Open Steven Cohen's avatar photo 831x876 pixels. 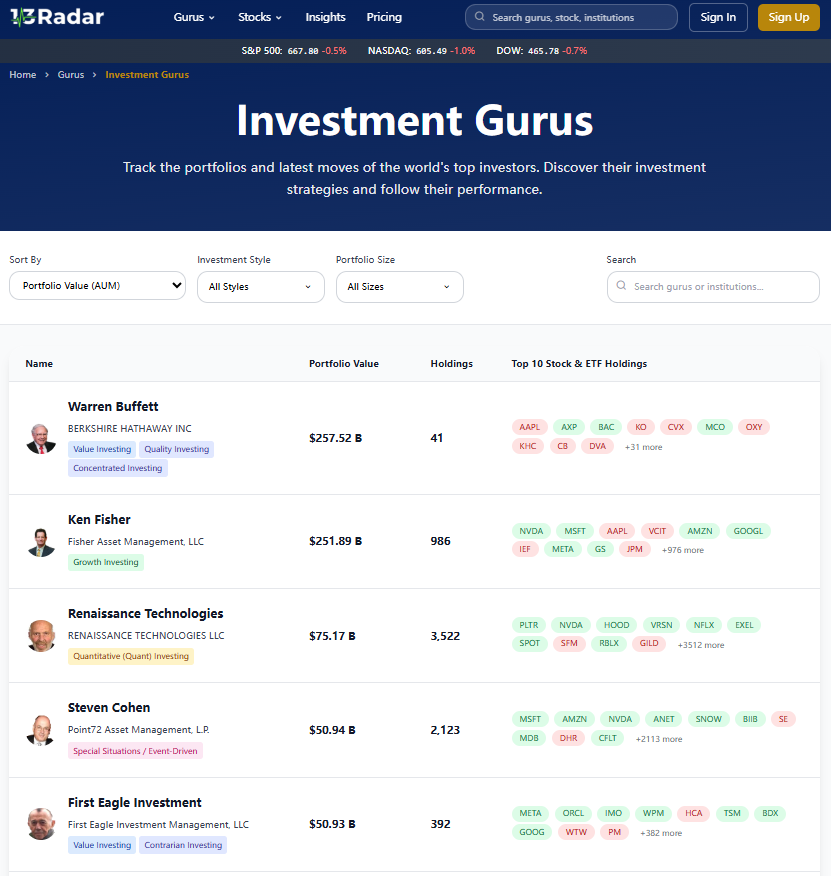coord(41,730)
